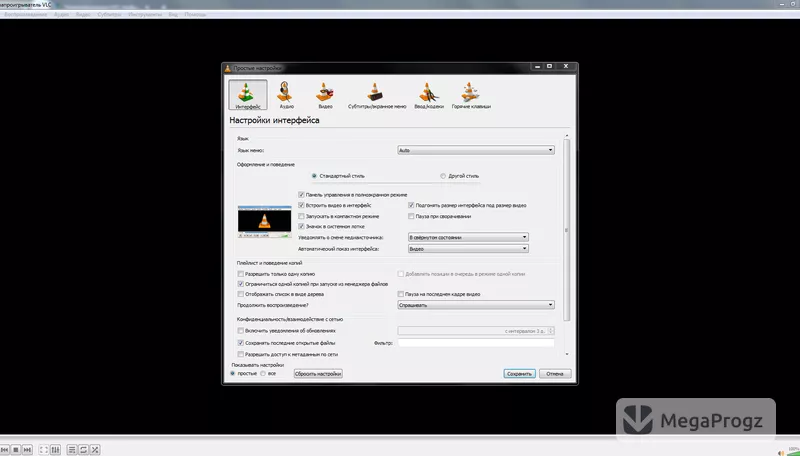Screen dimensions: 800x456
Task: Open the Интерфейс settings category
Action: tap(247, 95)
